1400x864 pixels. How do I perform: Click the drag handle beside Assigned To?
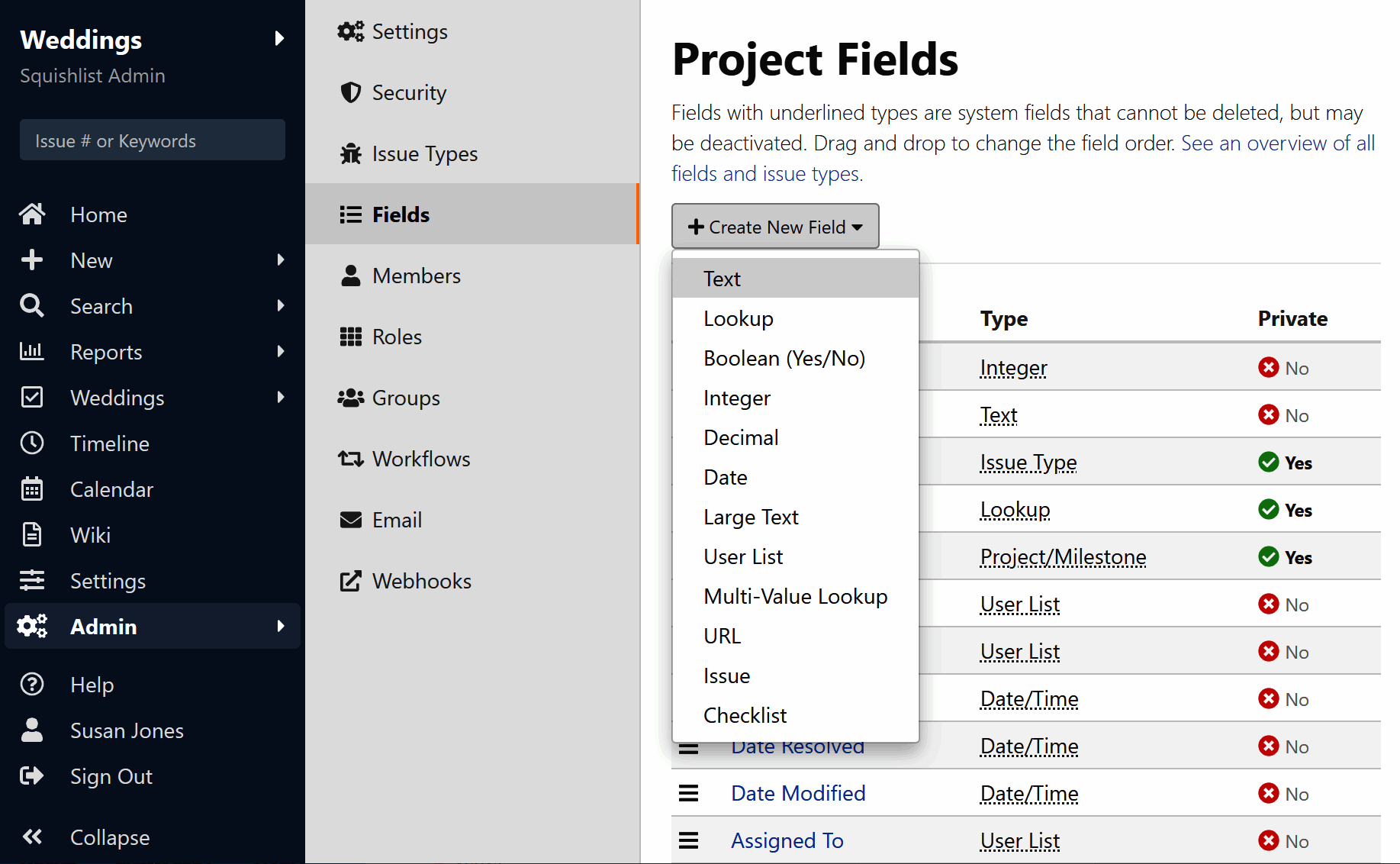688,840
